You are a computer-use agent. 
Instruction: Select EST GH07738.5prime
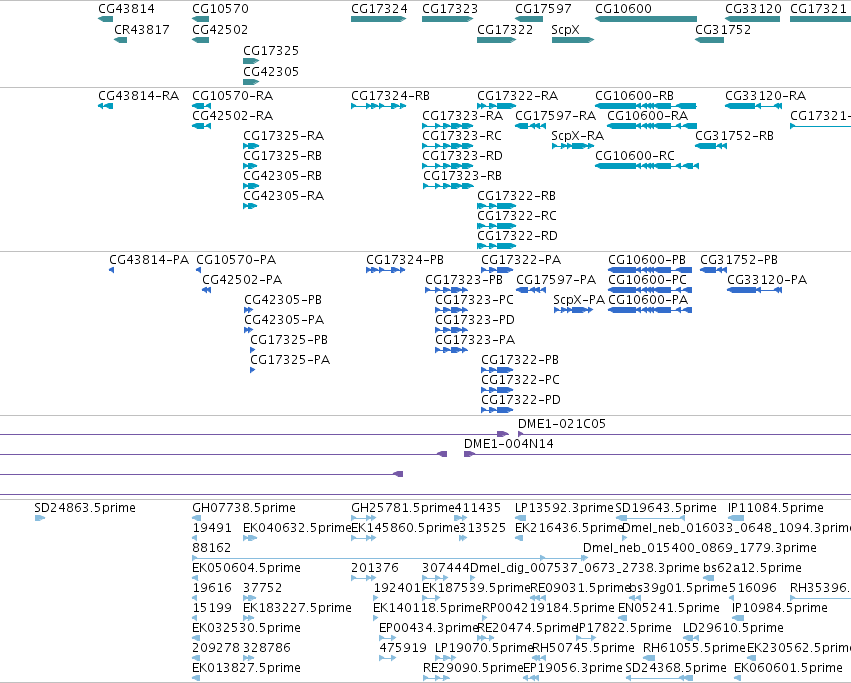tap(196, 518)
